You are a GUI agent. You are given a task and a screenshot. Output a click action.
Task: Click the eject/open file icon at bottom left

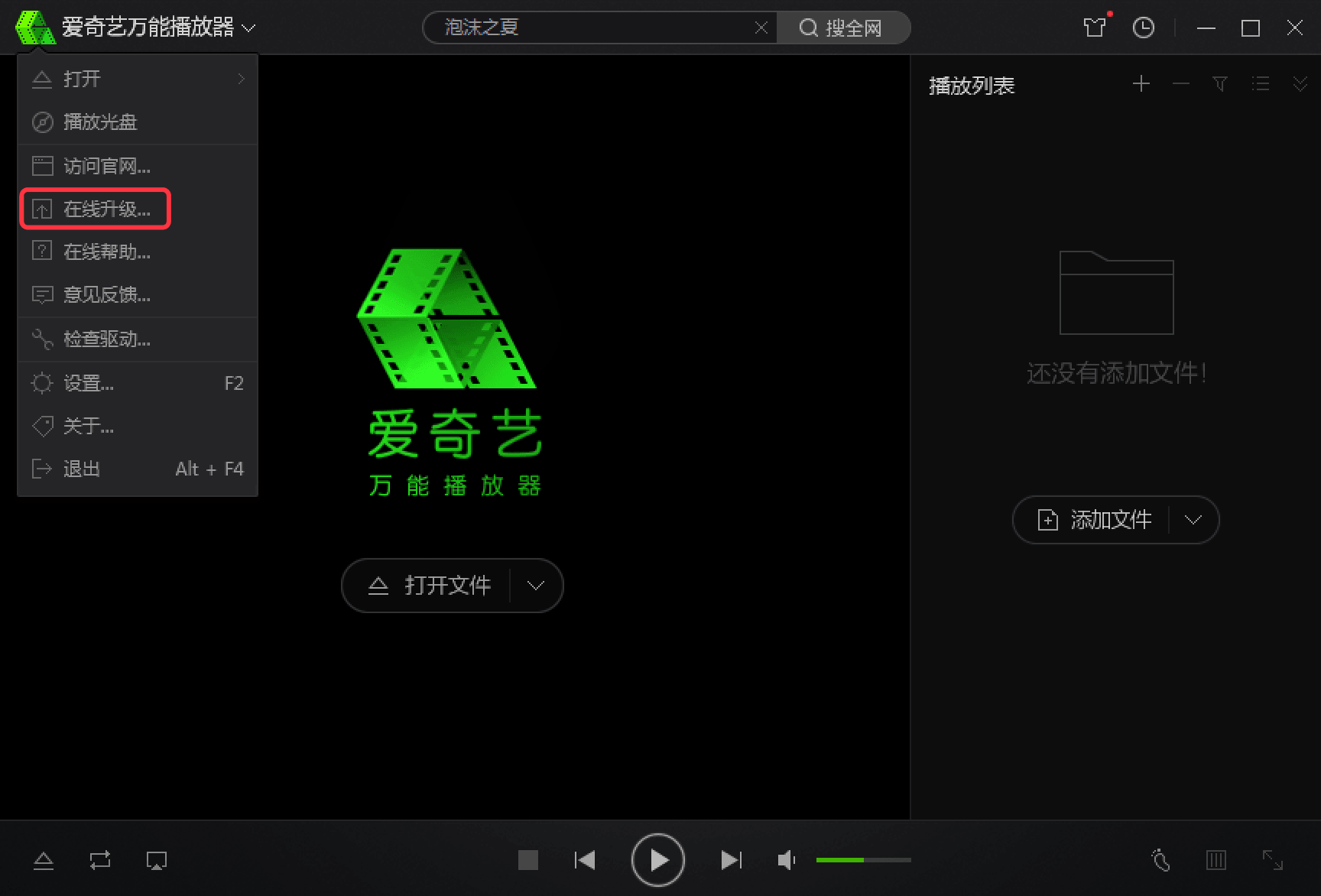[44, 861]
